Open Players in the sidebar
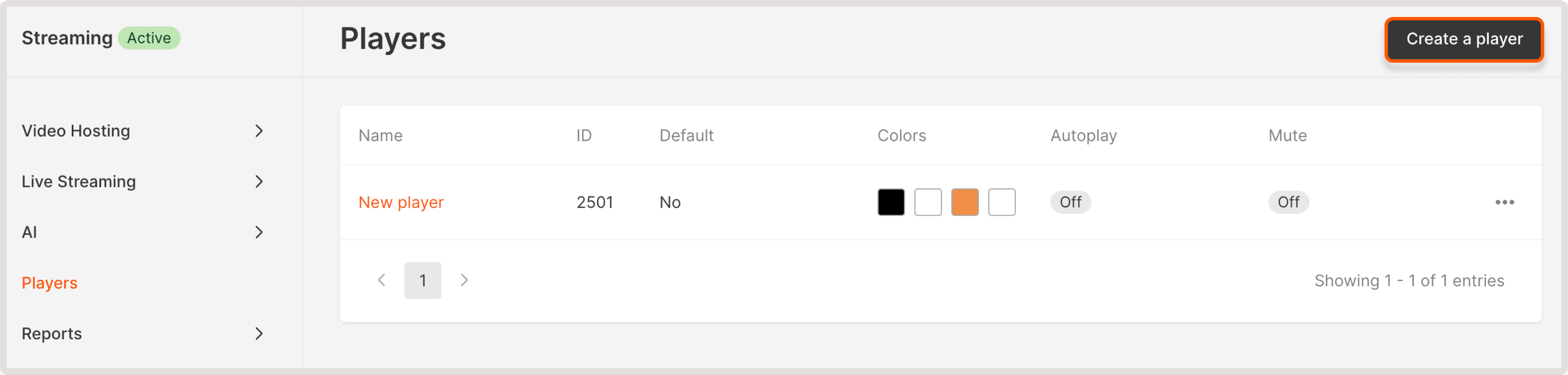 pos(49,283)
